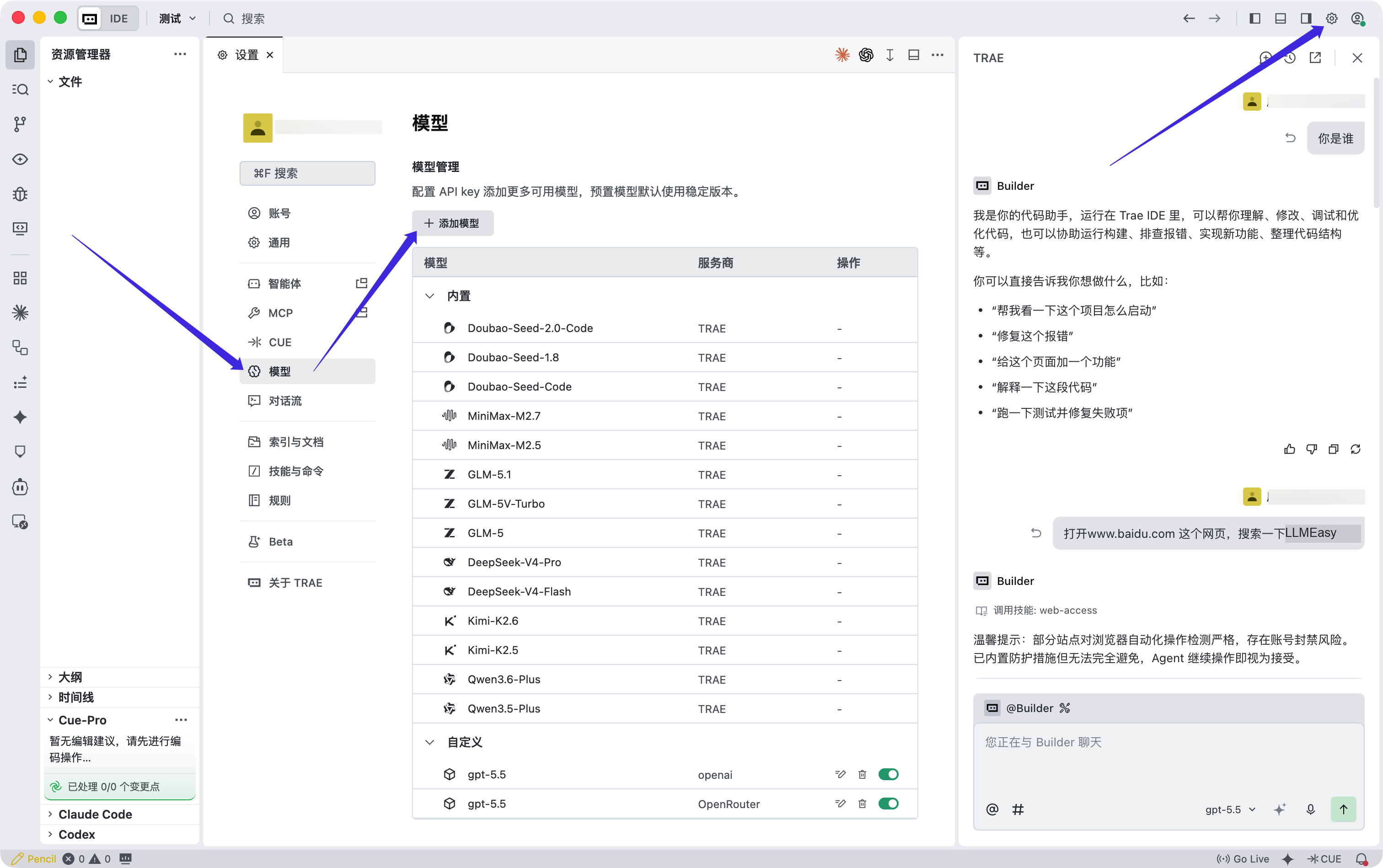Click the 添加模型 button
The height and width of the screenshot is (868, 1383).
tap(452, 223)
